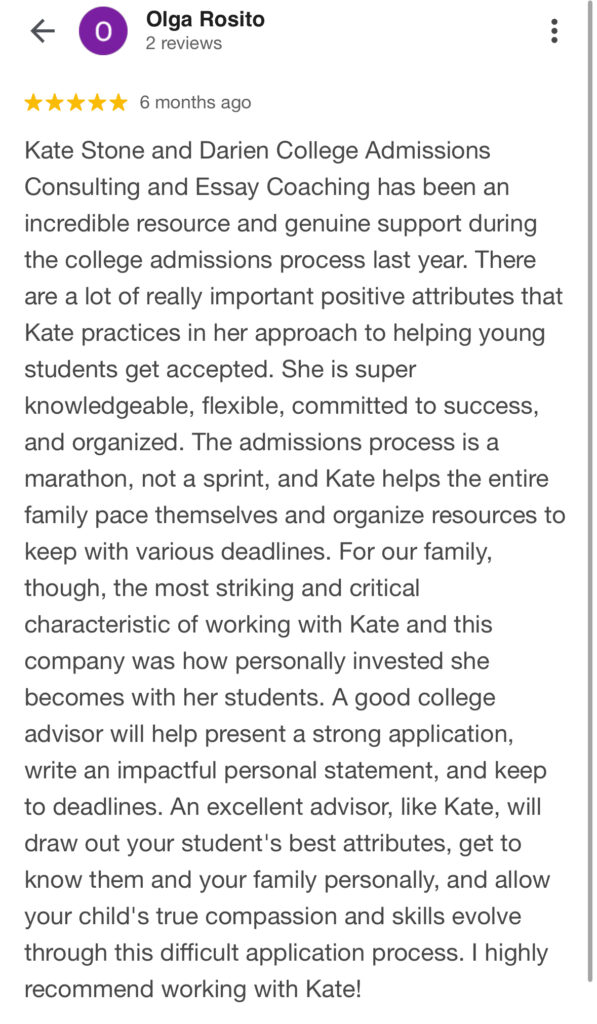Click the opening line "Kate Stone and Darien College Admissions"
597x1024 pixels.
point(257,151)
